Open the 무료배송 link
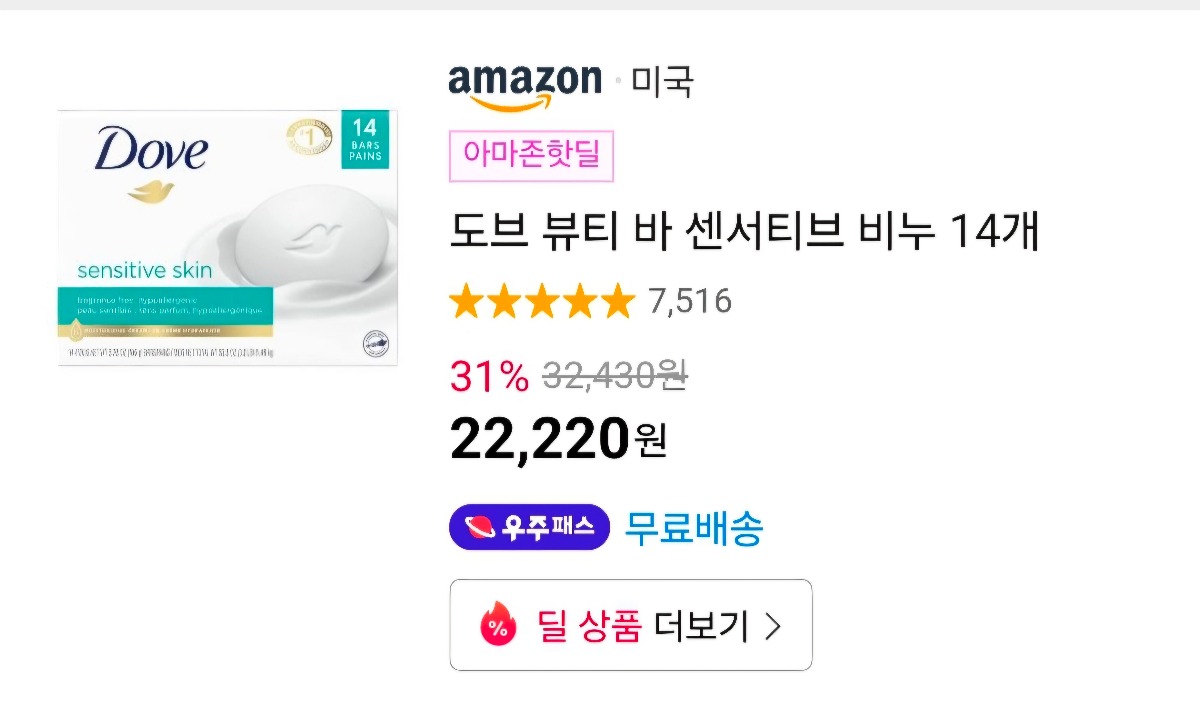Screen dimensions: 1200x726 pos(694,527)
